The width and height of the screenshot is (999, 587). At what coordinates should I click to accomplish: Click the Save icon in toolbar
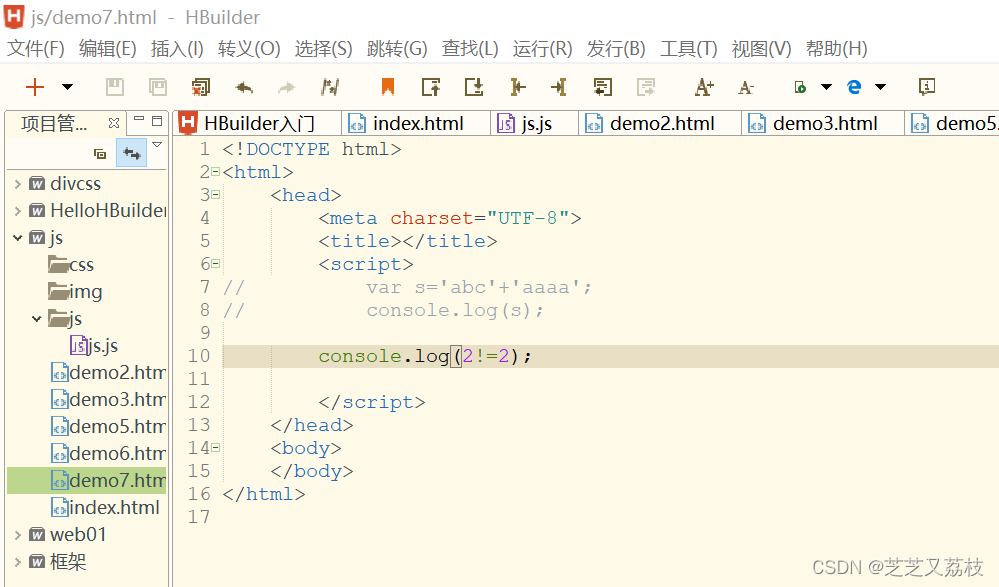tap(115, 87)
